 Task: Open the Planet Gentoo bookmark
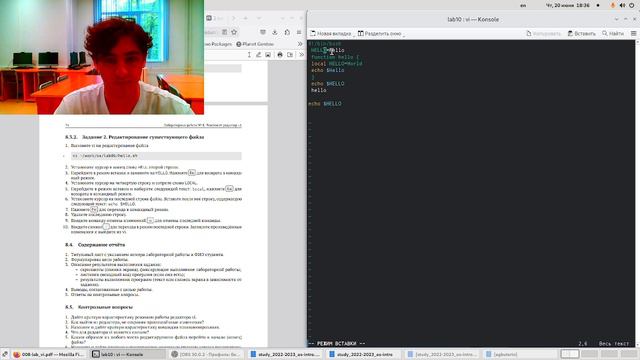pos(255,44)
